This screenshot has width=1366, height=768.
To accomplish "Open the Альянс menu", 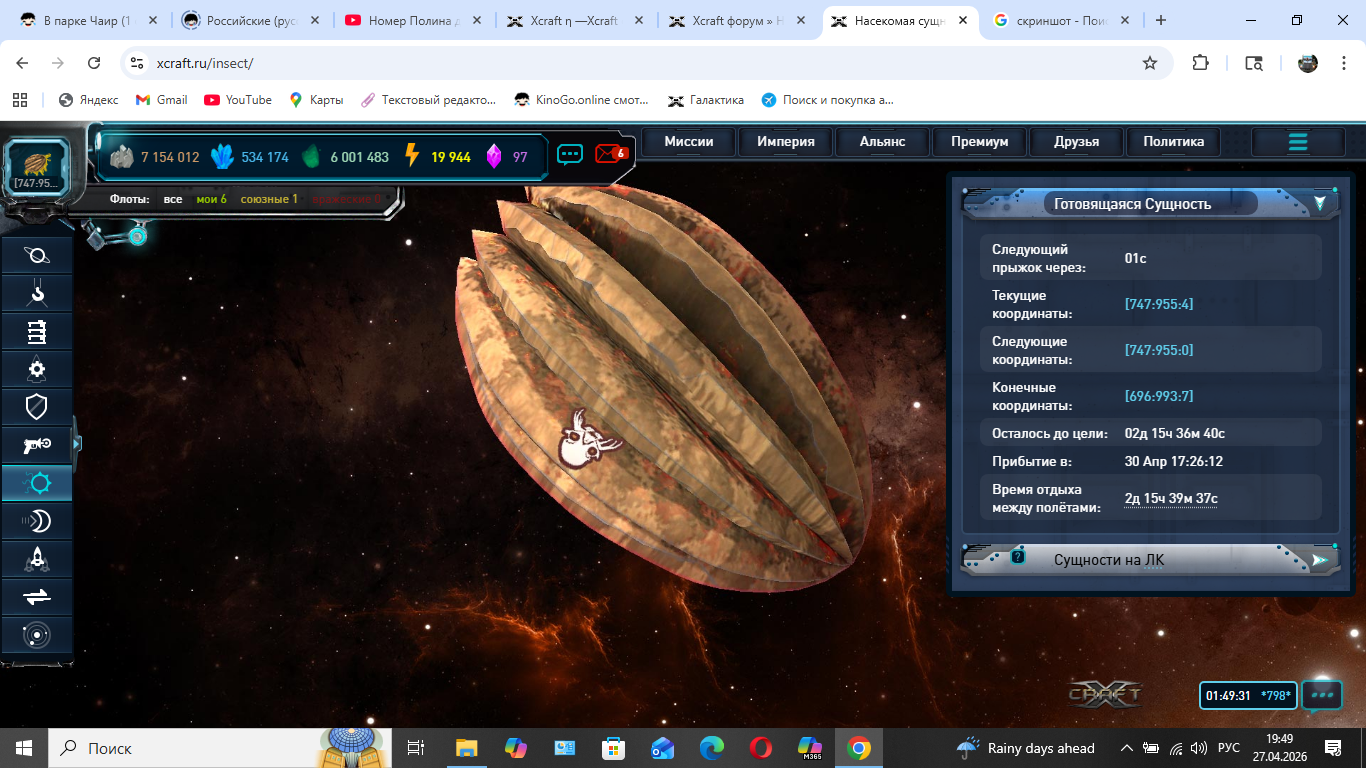I will pyautogui.click(x=882, y=142).
